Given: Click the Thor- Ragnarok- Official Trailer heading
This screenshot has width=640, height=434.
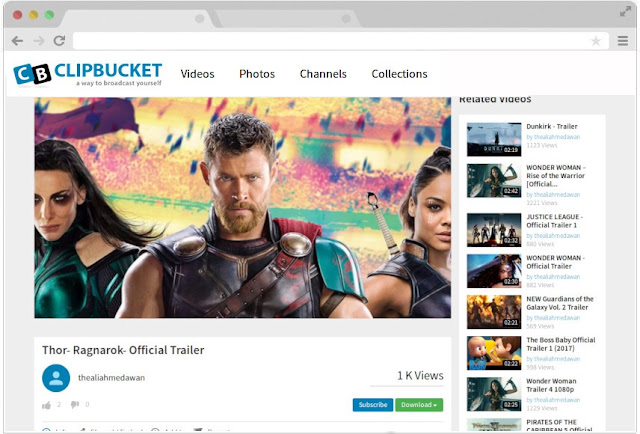Looking at the screenshot, I should 123,350.
